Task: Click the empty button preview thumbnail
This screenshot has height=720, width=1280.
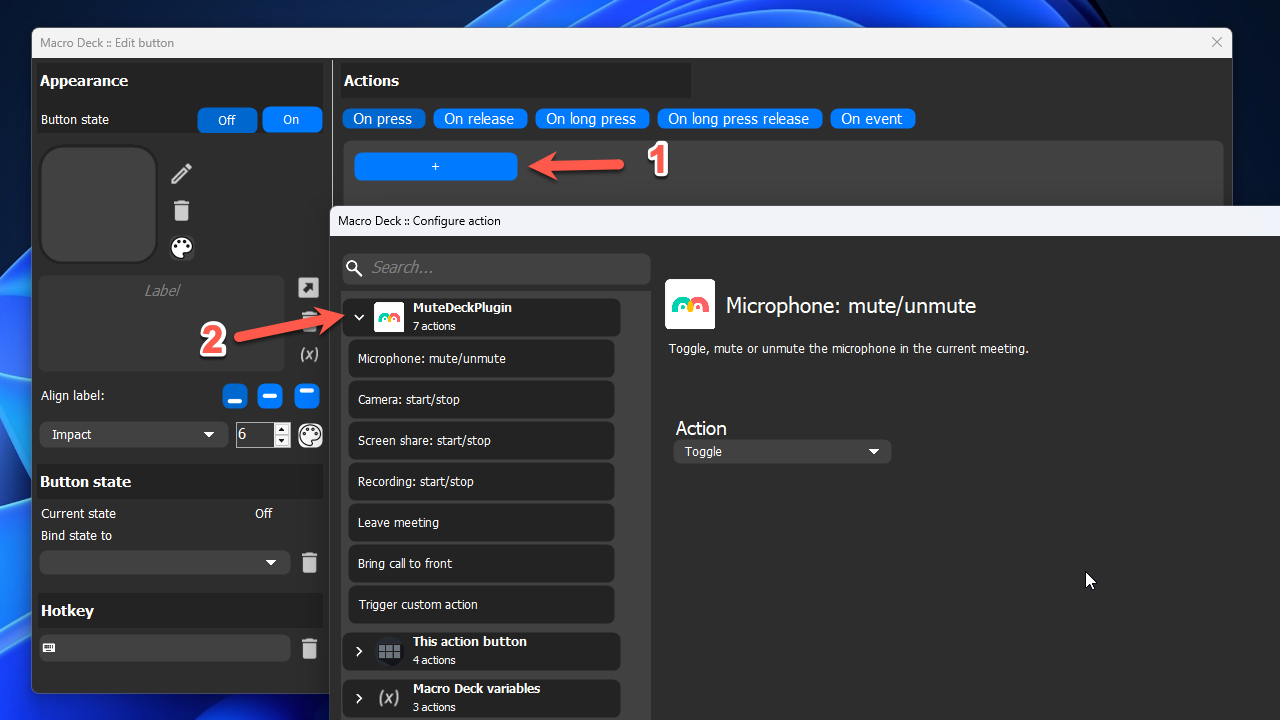Action: pyautogui.click(x=98, y=205)
